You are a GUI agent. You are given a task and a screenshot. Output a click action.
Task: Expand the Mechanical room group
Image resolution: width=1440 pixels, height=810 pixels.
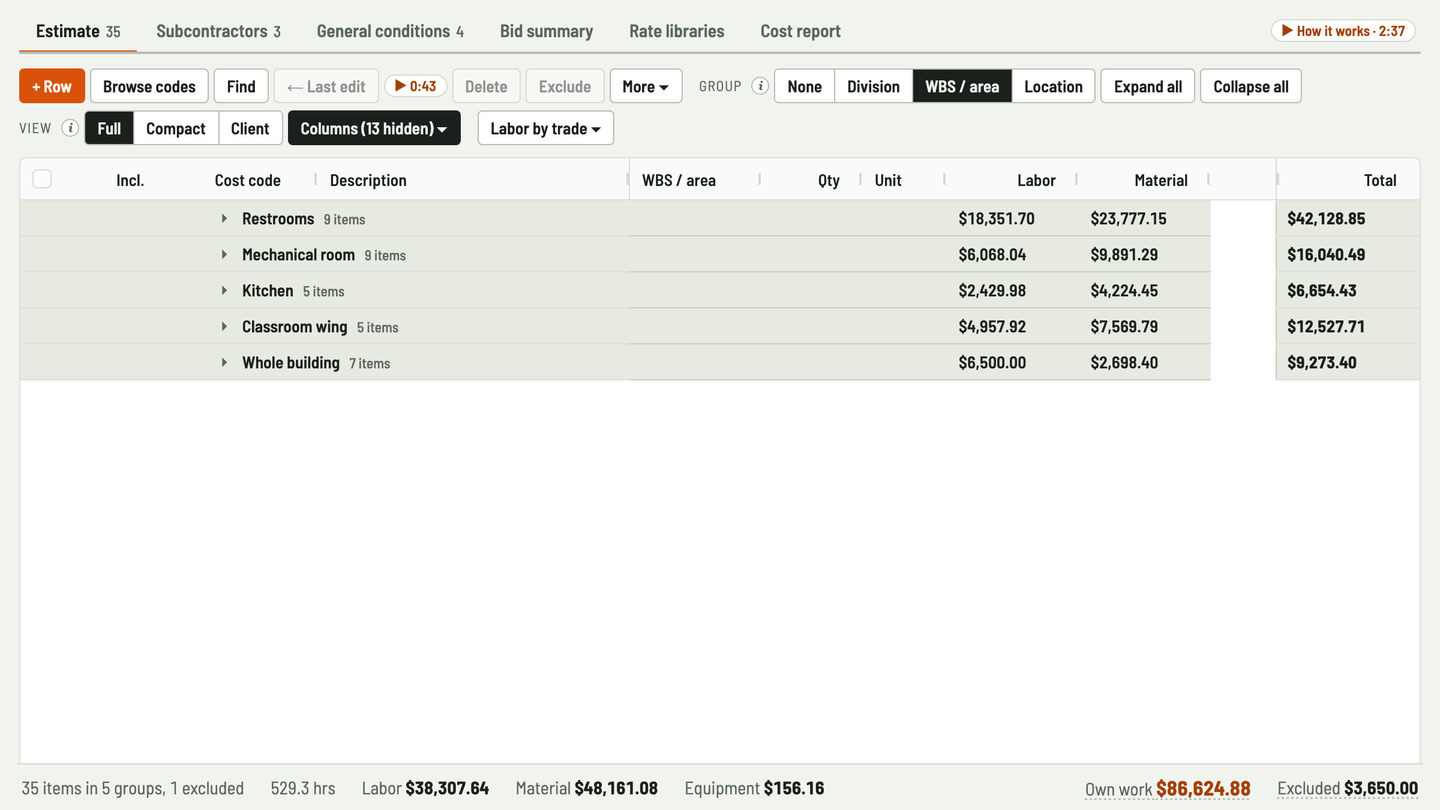224,254
